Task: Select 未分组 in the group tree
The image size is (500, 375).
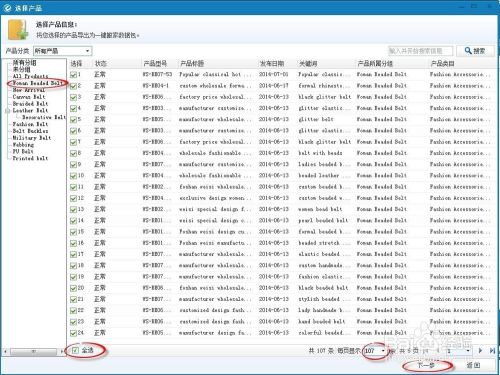Action: (x=21, y=69)
